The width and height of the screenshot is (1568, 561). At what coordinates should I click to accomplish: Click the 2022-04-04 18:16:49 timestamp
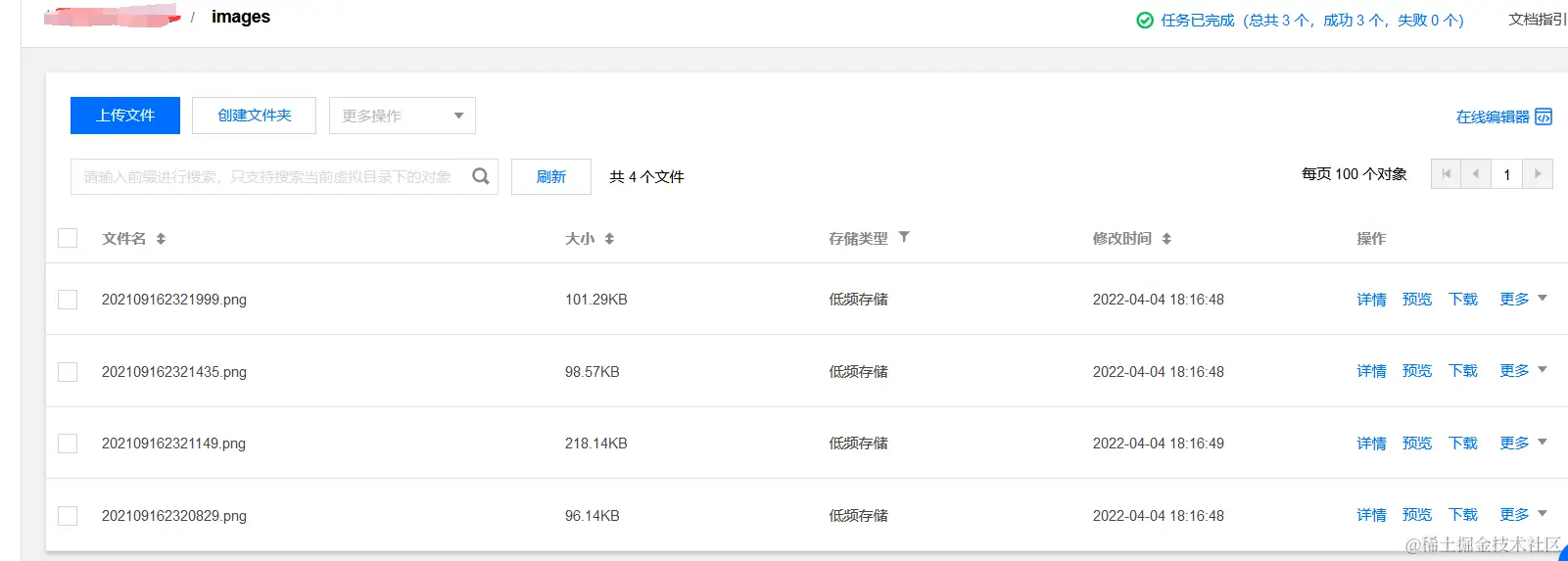(1159, 444)
